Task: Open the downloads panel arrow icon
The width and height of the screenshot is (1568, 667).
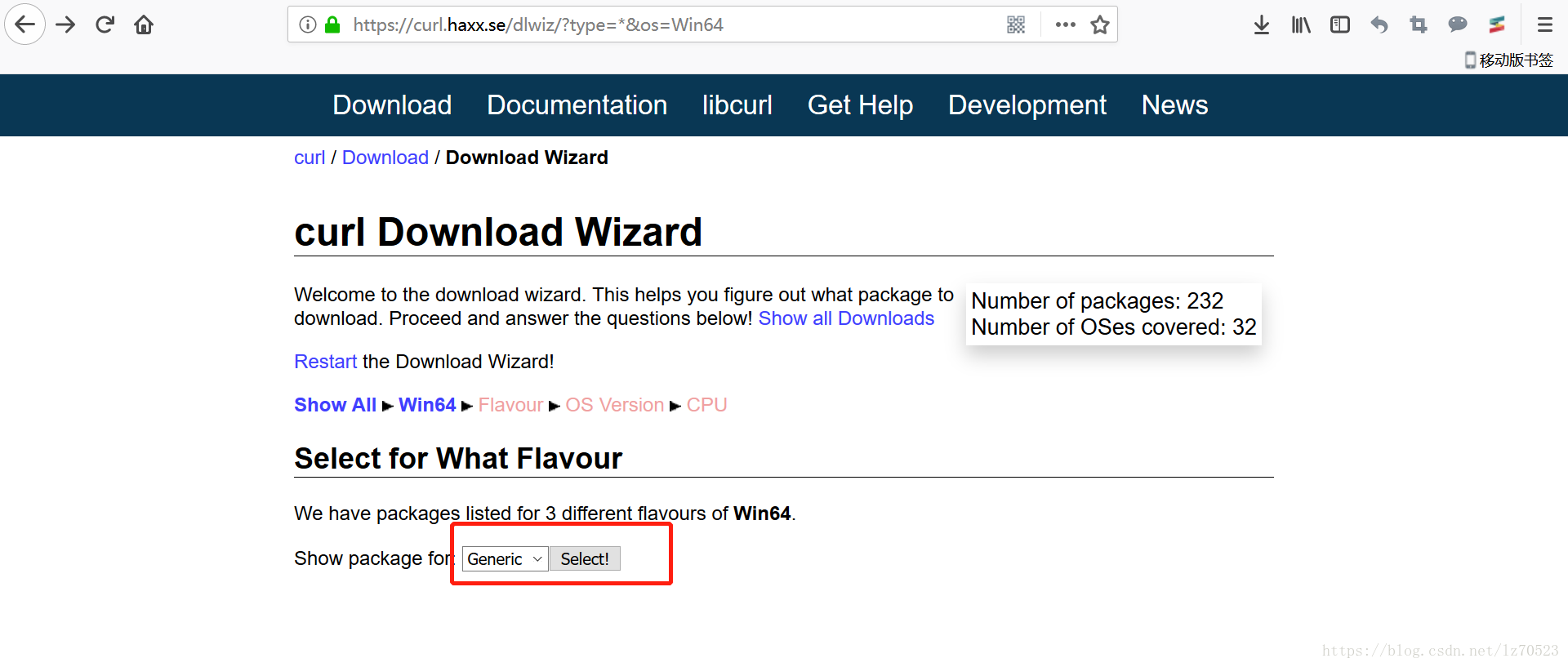Action: (1262, 25)
